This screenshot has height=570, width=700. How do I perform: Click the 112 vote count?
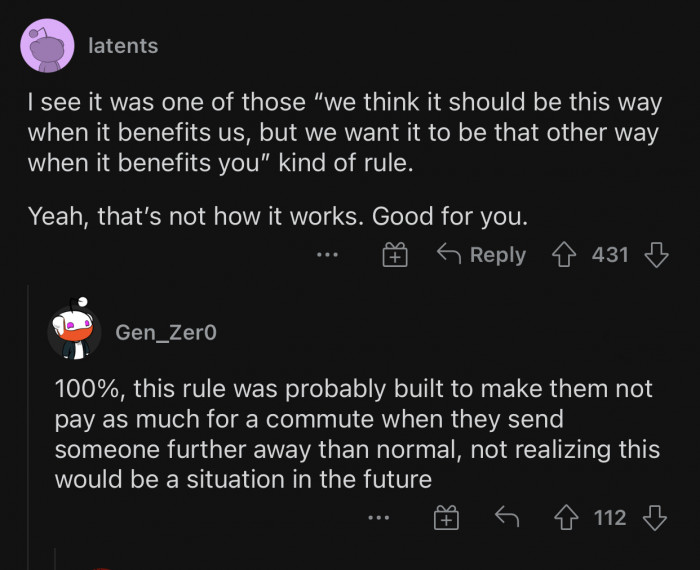pyautogui.click(x=610, y=517)
